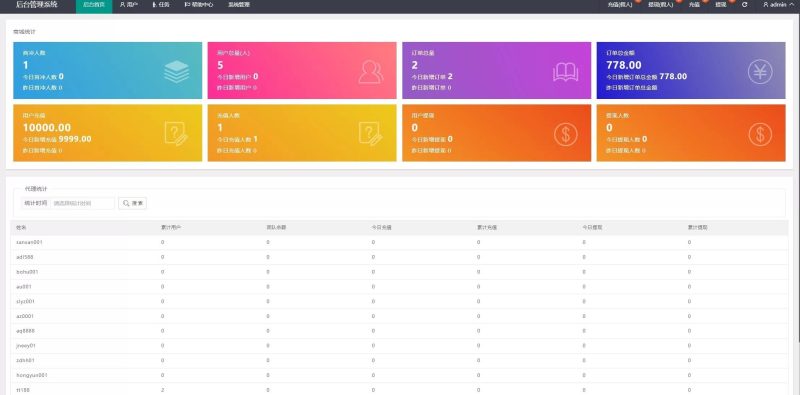The height and width of the screenshot is (395, 800).
Task: Open the 任务 menu in top navigation
Action: point(161,5)
